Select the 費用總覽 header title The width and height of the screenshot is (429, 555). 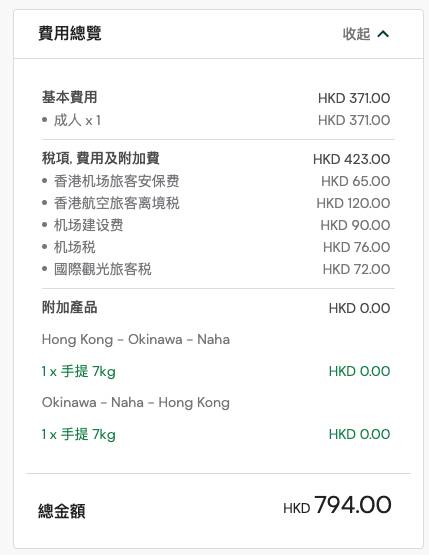point(70,34)
